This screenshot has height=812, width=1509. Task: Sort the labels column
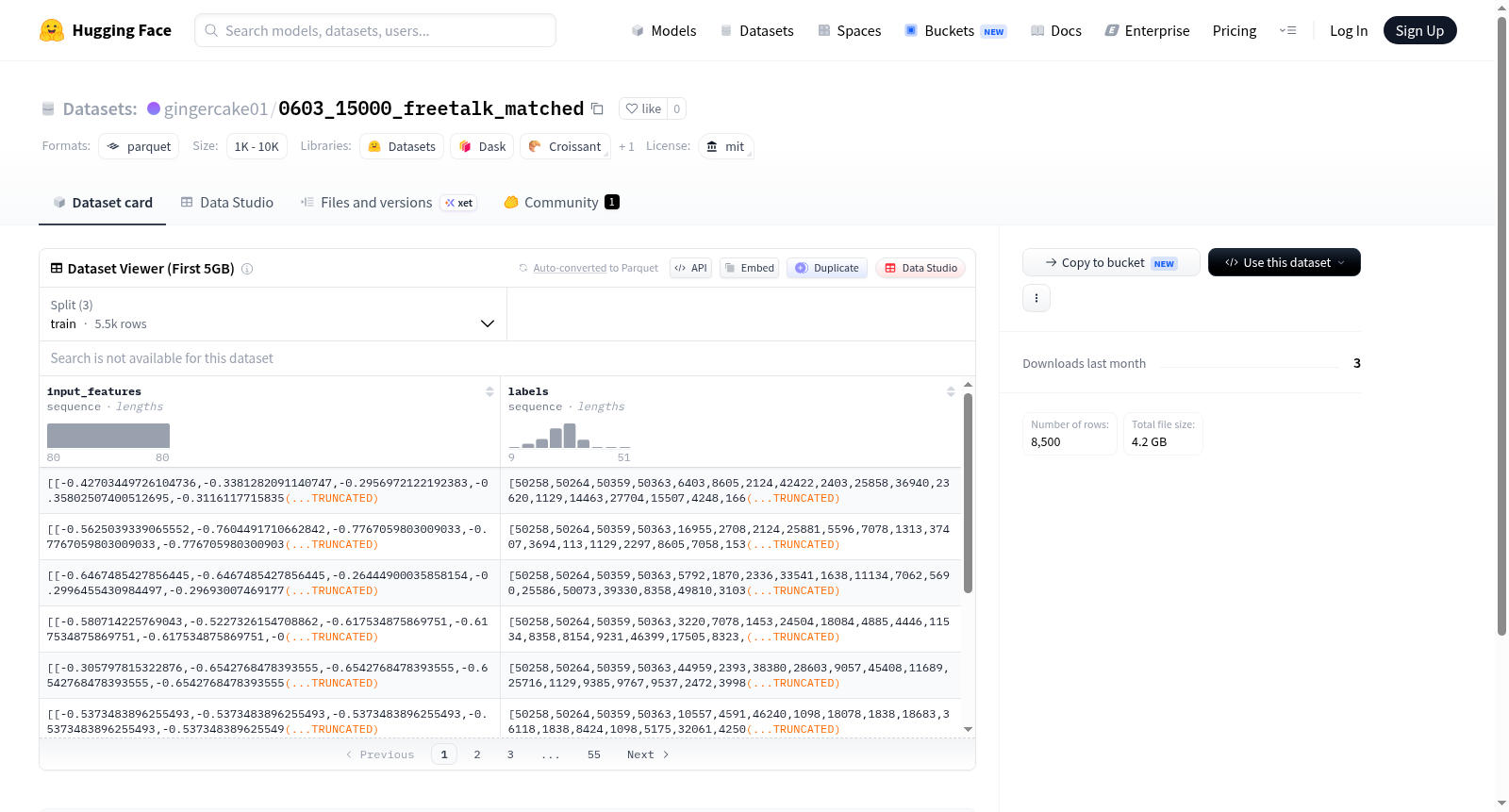(x=951, y=391)
